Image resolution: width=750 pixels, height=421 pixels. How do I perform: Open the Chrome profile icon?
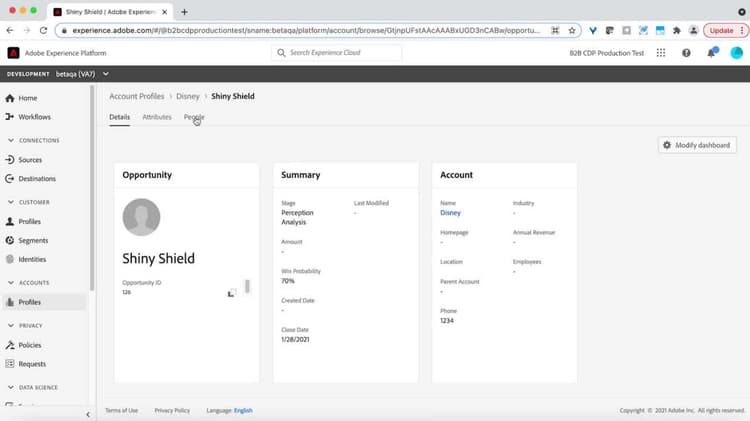click(x=693, y=30)
